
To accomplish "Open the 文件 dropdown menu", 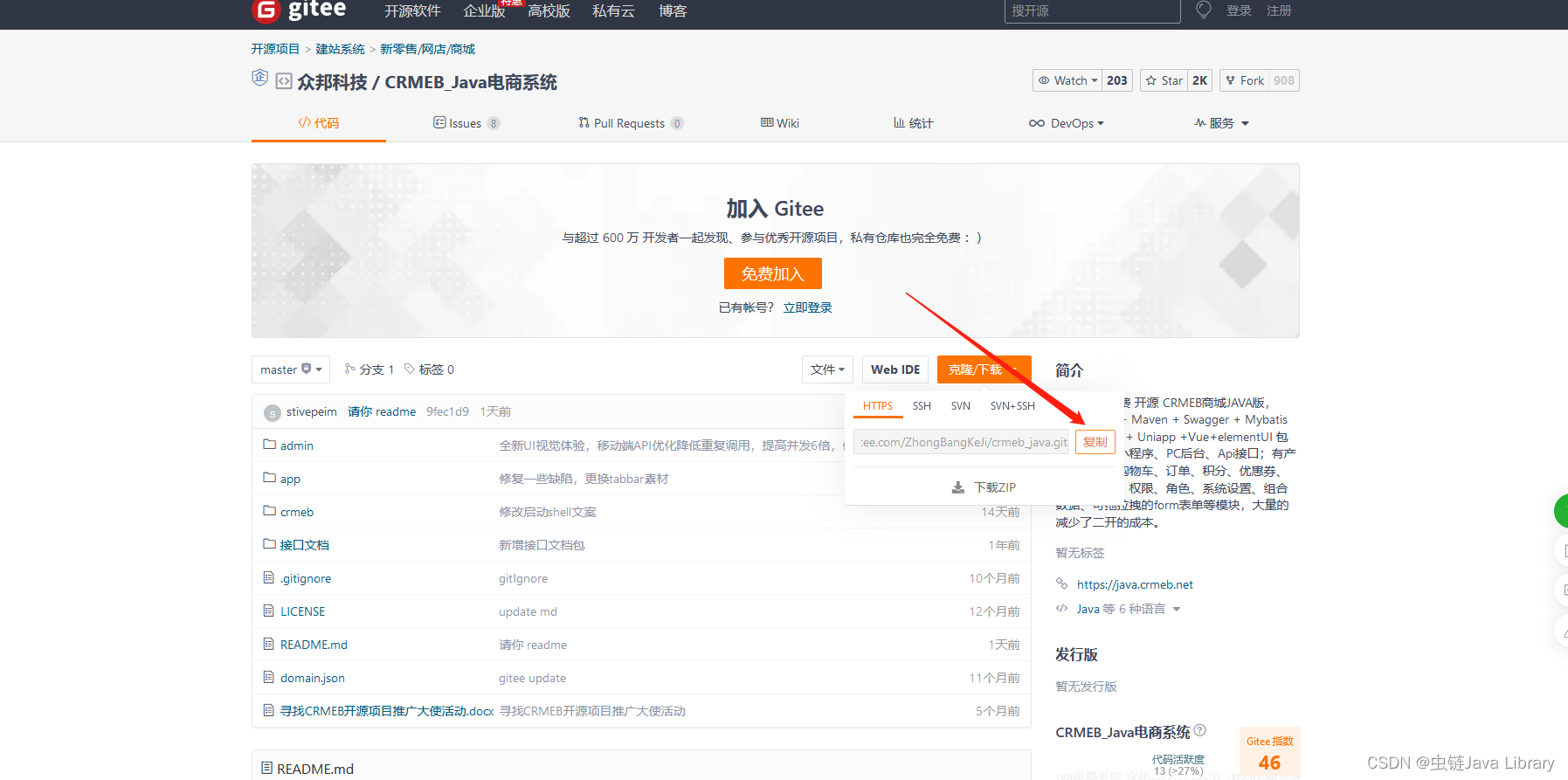I will [827, 369].
